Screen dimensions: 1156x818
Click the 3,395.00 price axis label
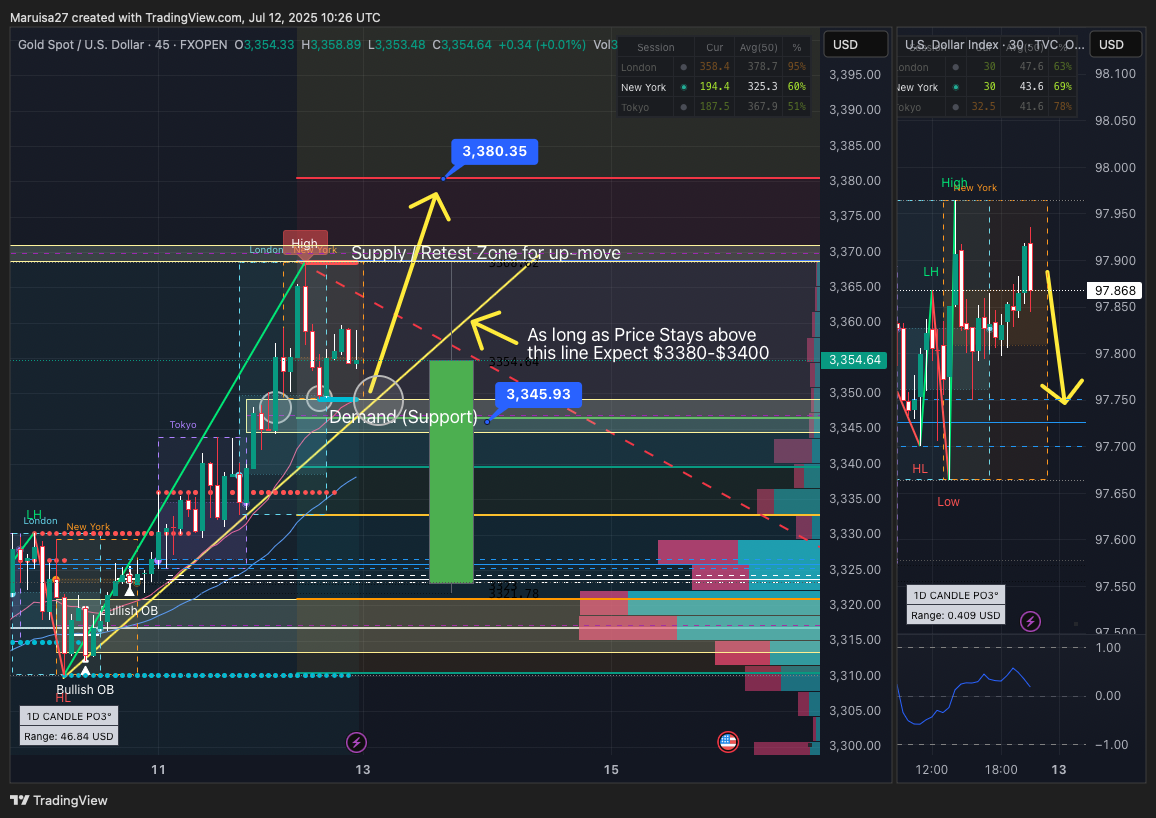pos(854,74)
